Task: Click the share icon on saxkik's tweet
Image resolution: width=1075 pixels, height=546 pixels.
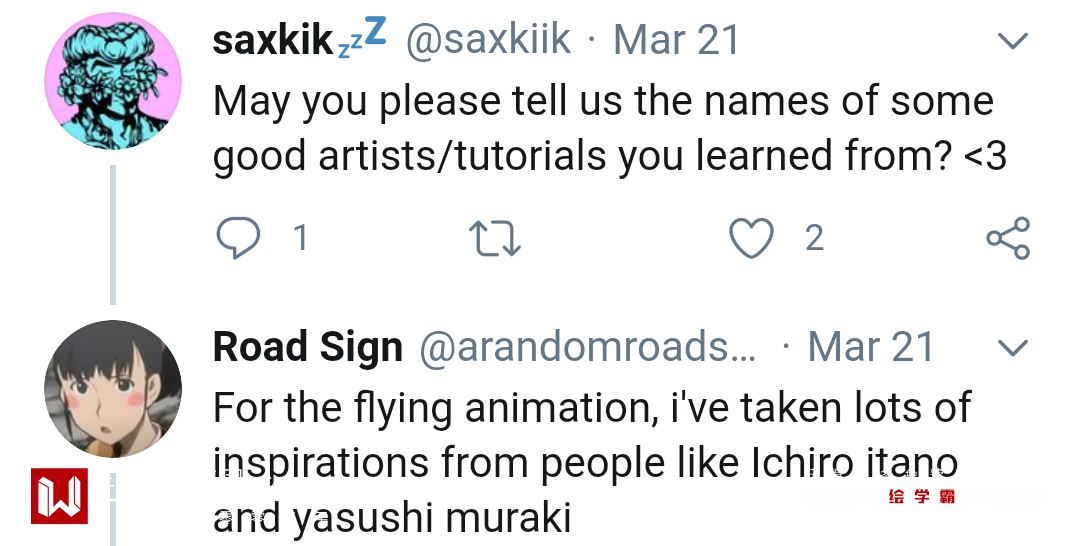Action: [1007, 239]
